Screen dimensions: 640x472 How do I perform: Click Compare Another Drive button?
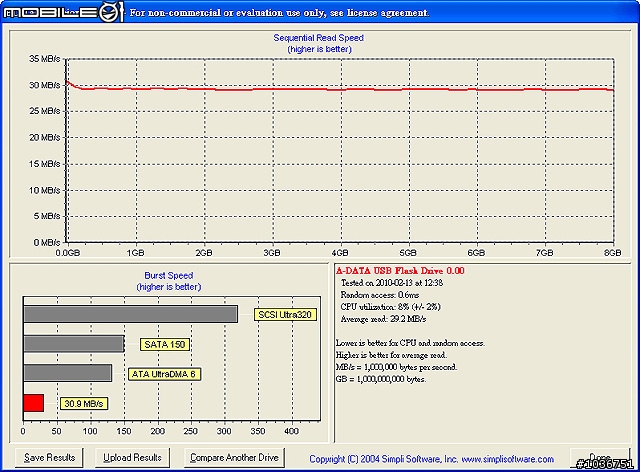(234, 458)
